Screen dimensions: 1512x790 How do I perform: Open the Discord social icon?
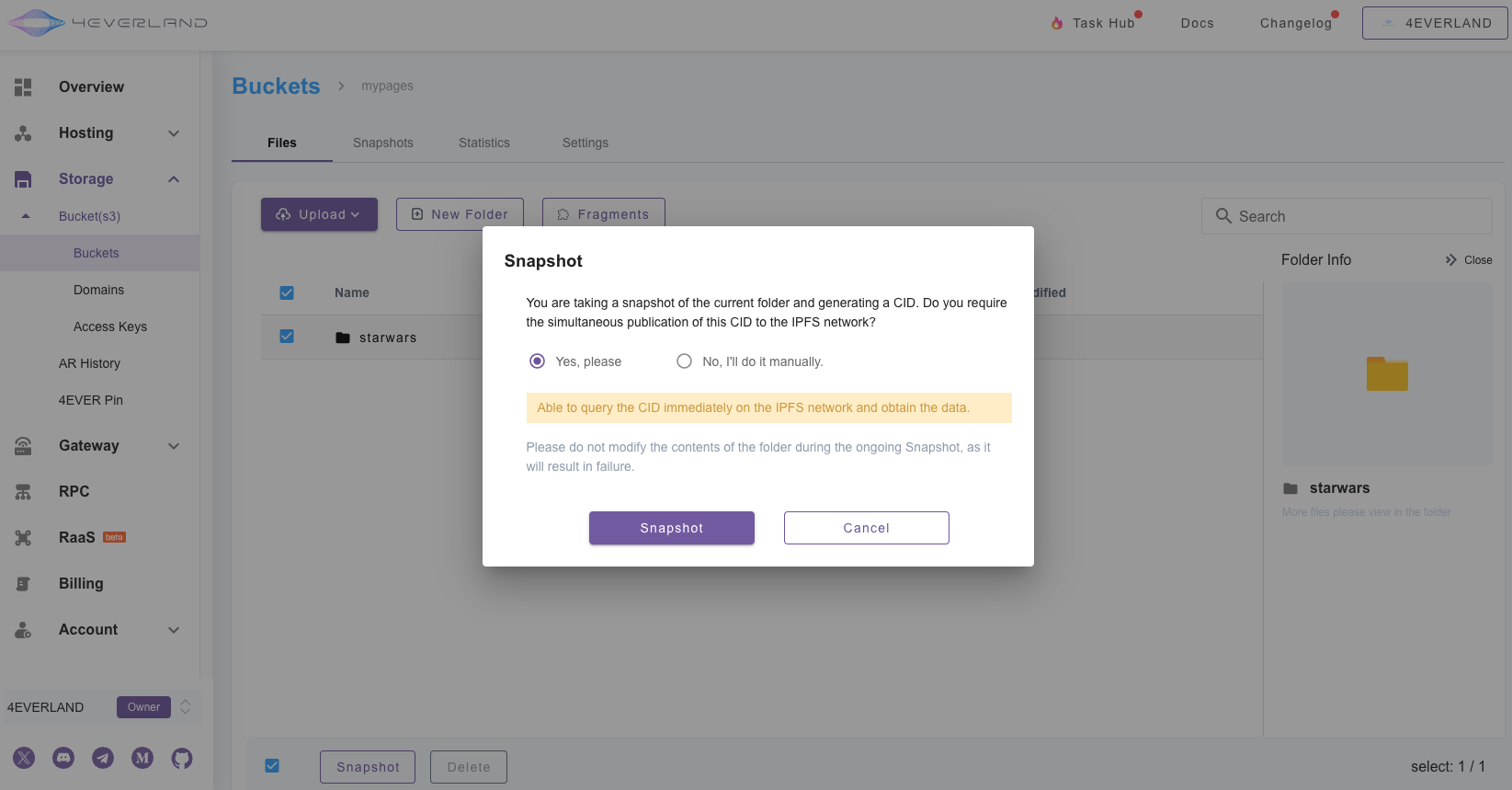click(63, 758)
